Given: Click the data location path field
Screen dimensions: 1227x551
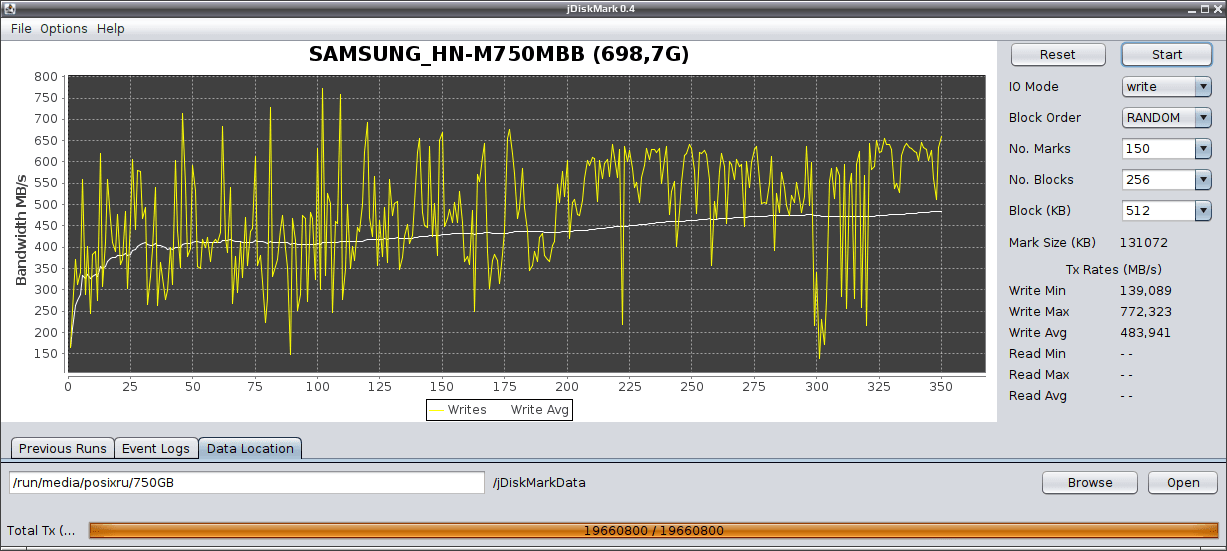Looking at the screenshot, I should (x=247, y=482).
